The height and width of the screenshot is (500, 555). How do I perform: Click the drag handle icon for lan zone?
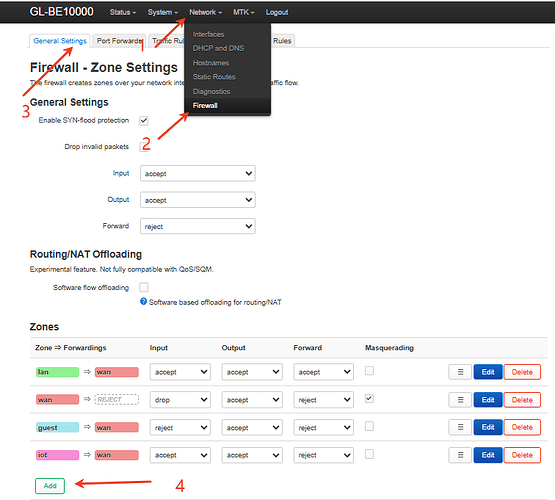pyautogui.click(x=460, y=372)
